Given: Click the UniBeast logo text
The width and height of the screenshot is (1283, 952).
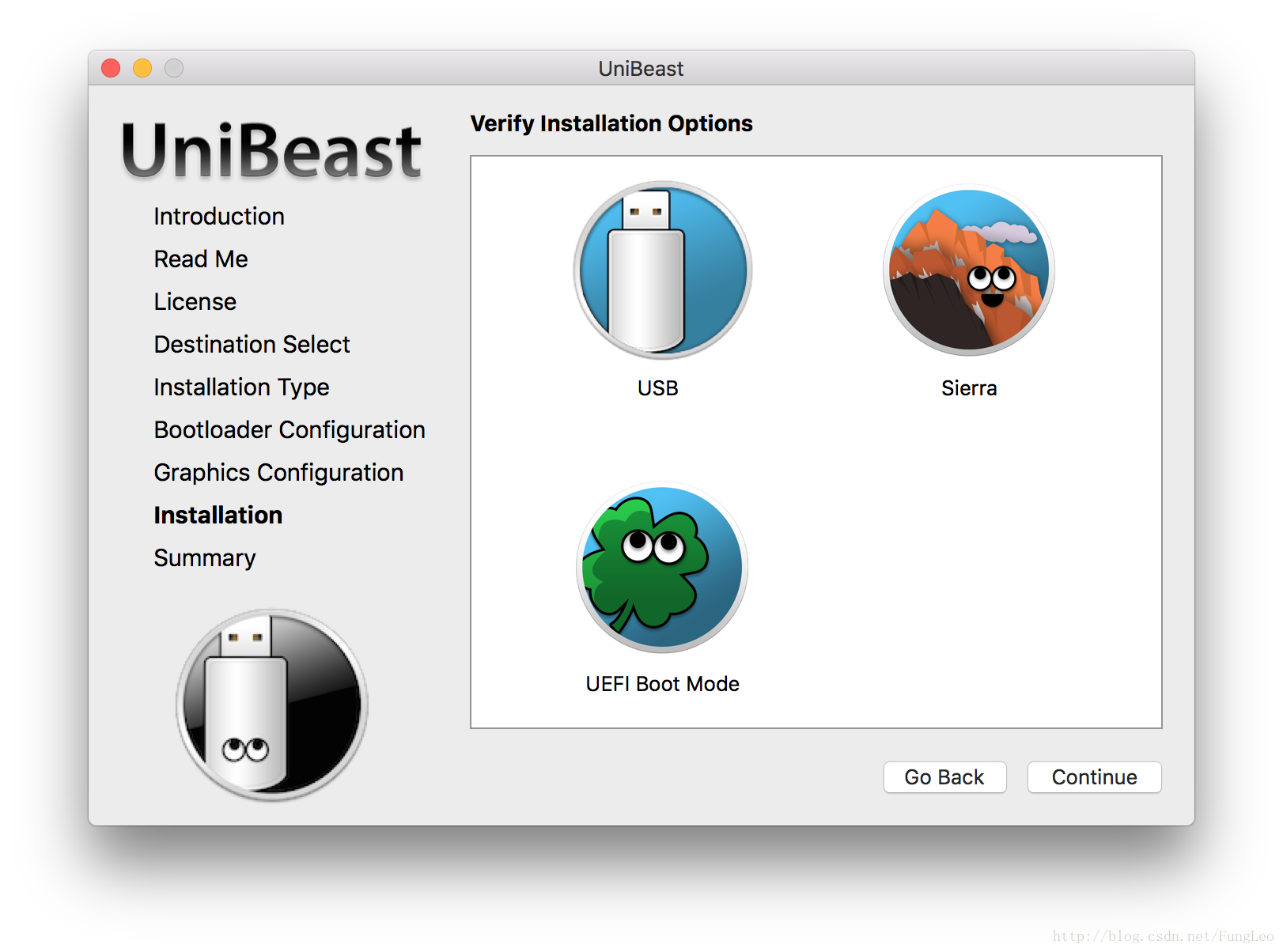Looking at the screenshot, I should (x=271, y=150).
